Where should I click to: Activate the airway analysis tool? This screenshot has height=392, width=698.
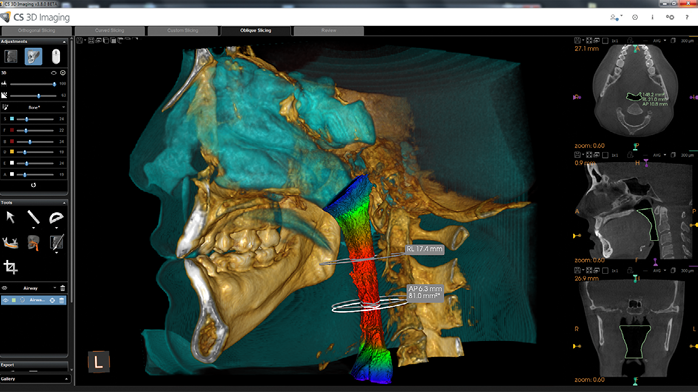pyautogui.click(x=33, y=243)
